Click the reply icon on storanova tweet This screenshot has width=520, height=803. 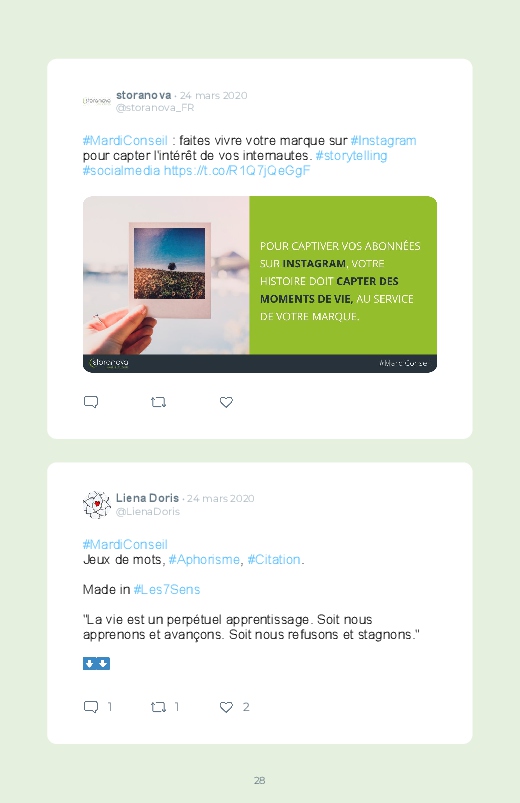coord(91,402)
